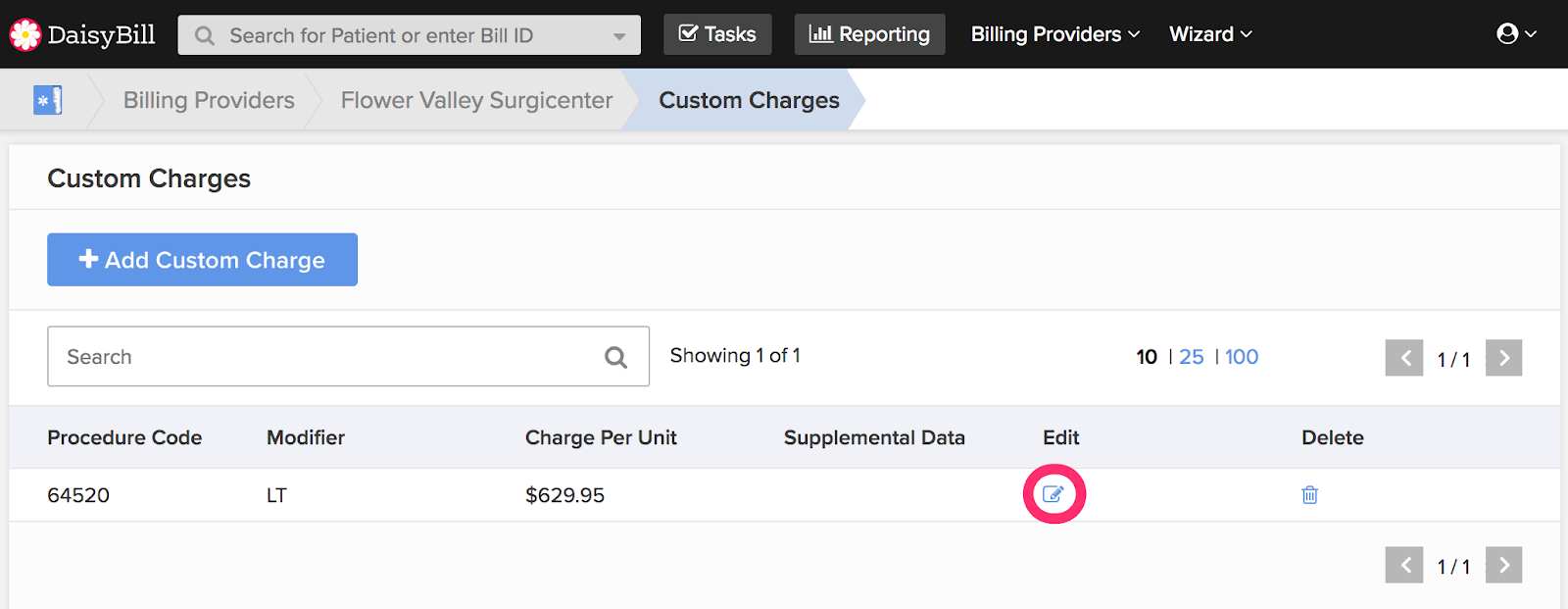1568x609 pixels.
Task: Click the home icon in breadcrumb
Action: point(47,100)
